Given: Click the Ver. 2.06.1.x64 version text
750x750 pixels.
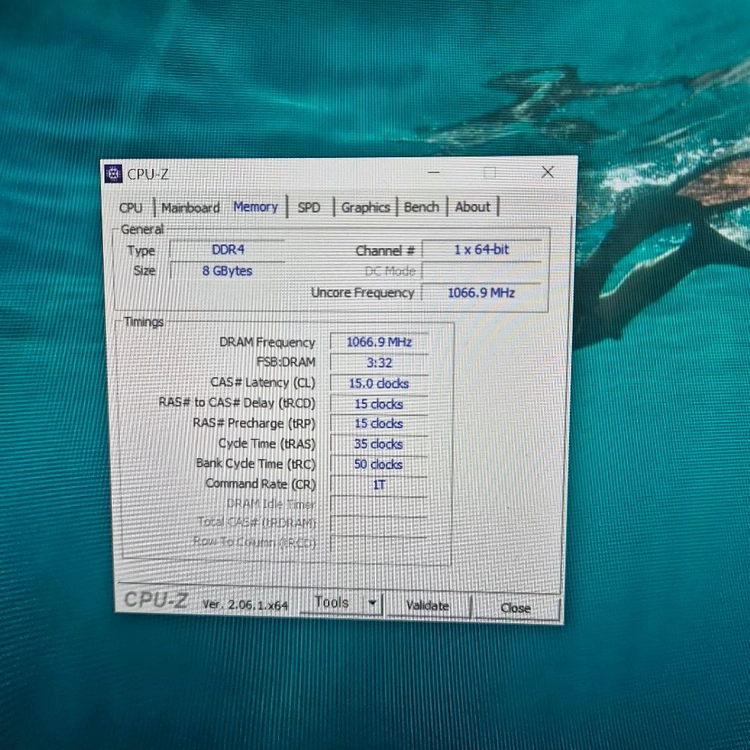Looking at the screenshot, I should [x=245, y=605].
